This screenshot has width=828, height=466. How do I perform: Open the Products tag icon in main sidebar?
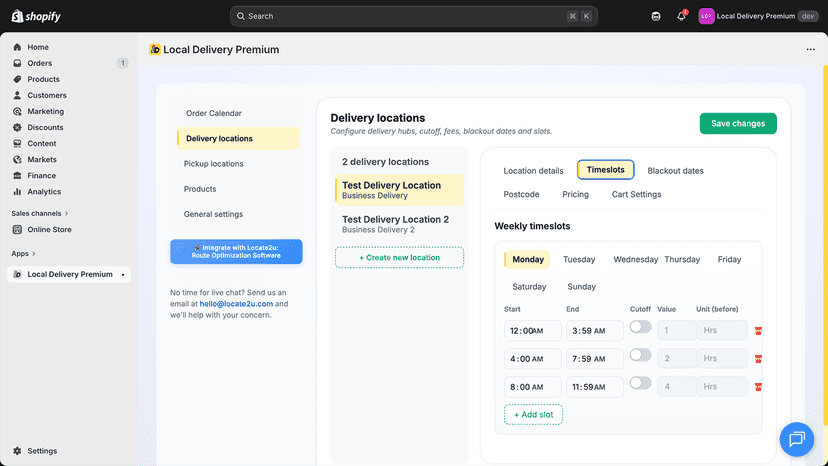point(17,79)
